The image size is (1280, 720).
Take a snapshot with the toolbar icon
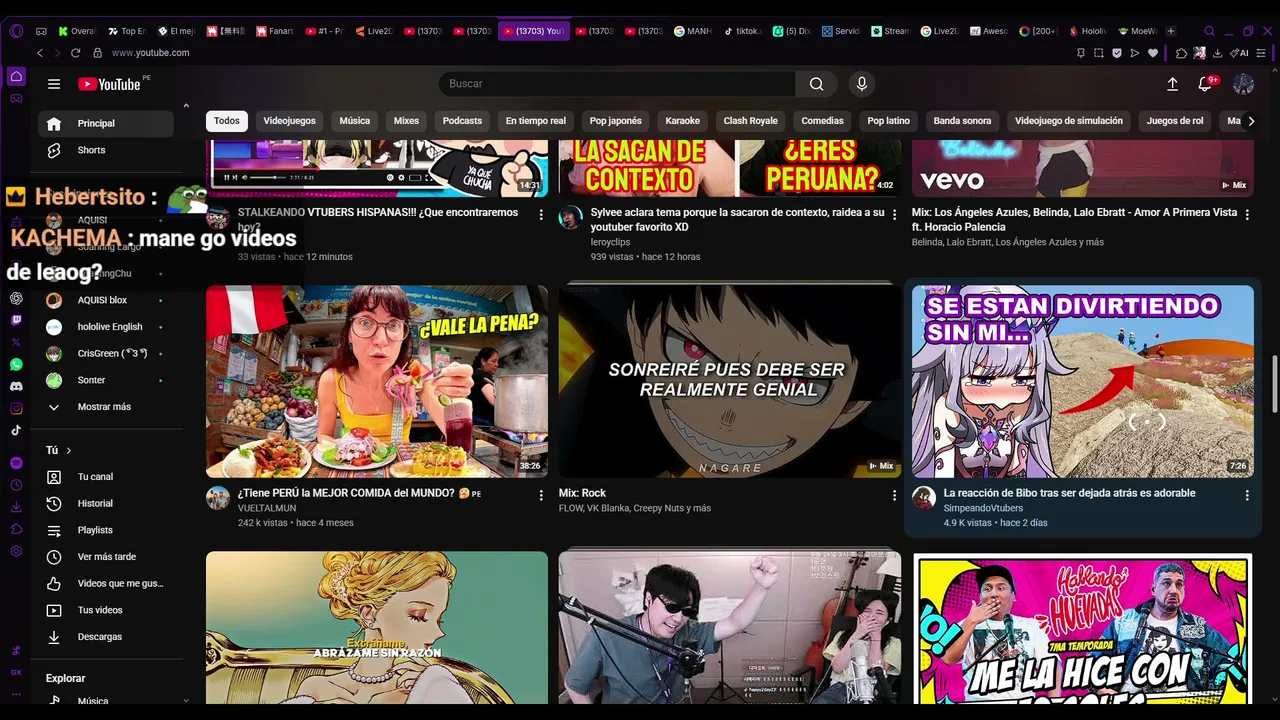click(x=1099, y=53)
